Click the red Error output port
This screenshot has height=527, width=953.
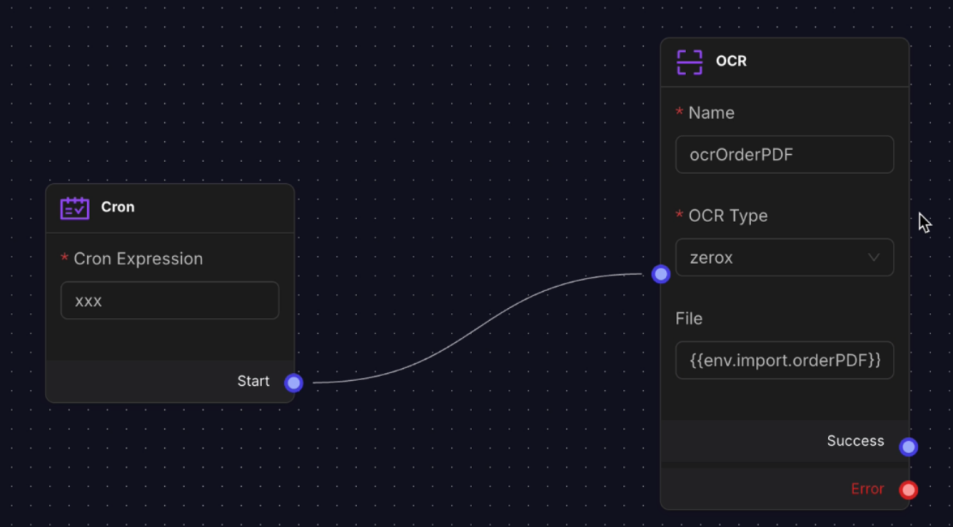pos(908,489)
